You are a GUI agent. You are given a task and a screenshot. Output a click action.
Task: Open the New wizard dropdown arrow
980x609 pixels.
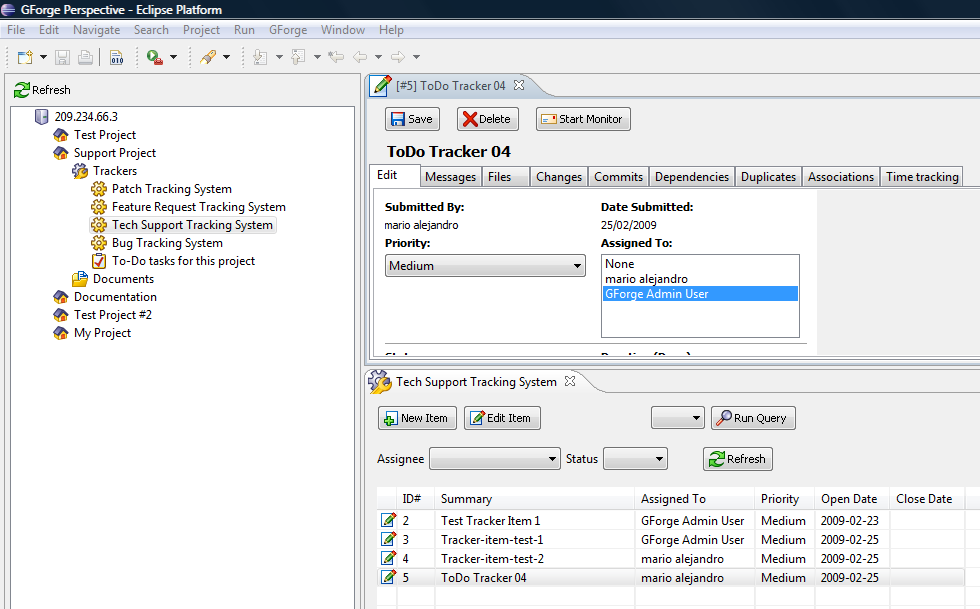(43, 57)
